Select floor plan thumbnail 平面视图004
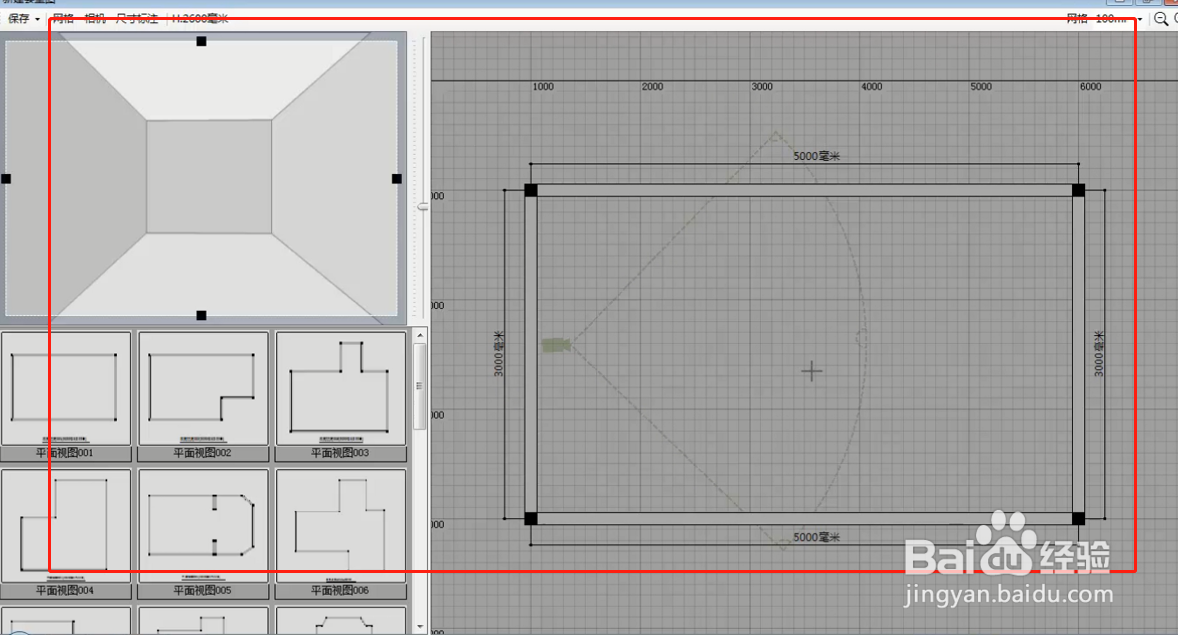 [x=66, y=534]
